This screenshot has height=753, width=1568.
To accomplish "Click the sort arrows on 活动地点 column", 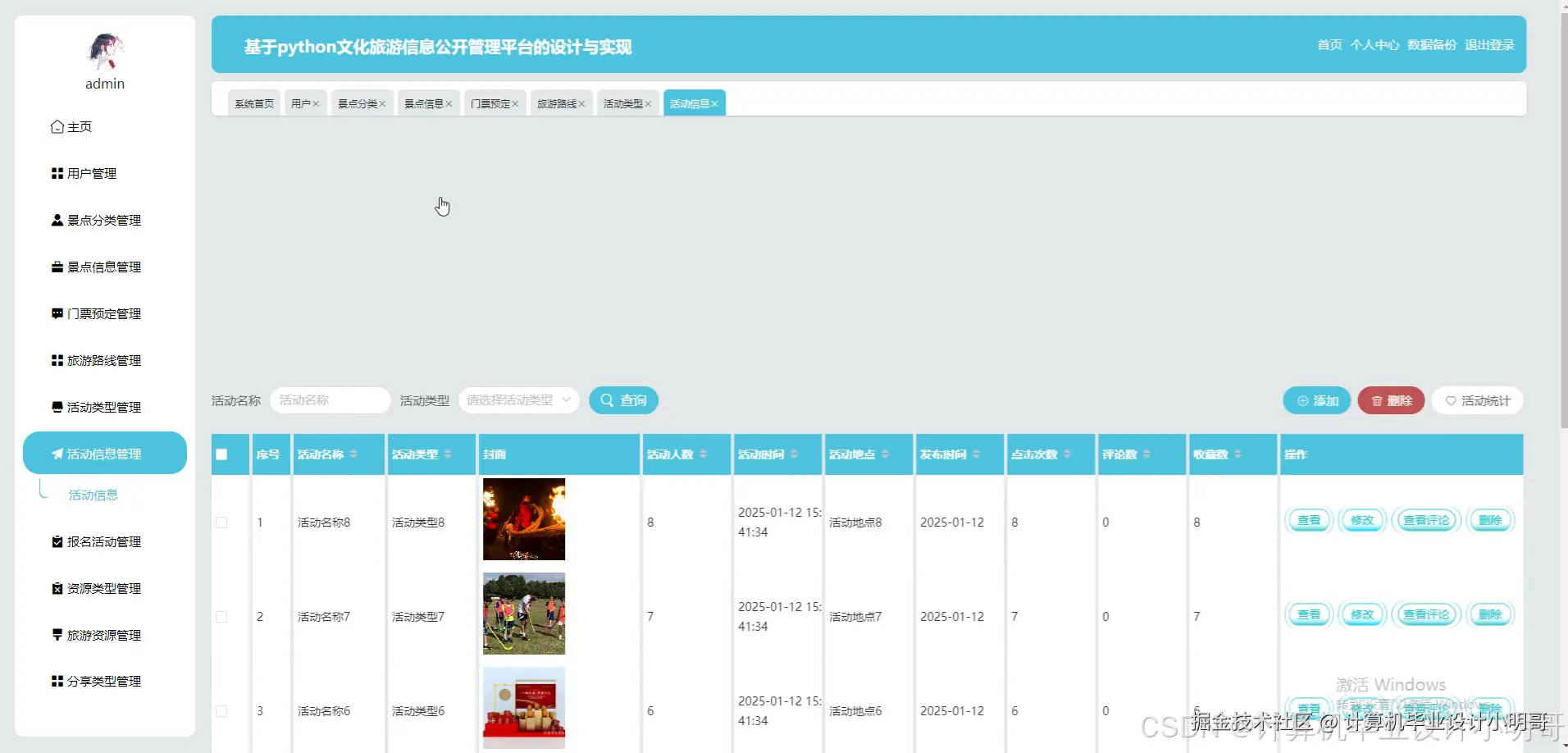I will click(x=885, y=454).
